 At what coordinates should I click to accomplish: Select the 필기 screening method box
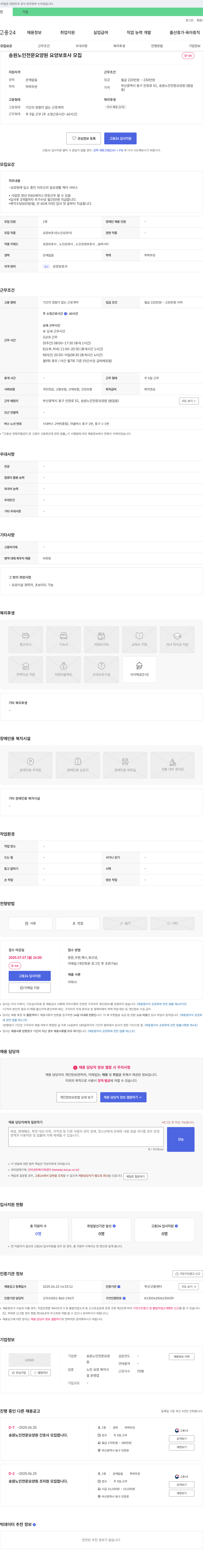pyautogui.click(x=125, y=923)
